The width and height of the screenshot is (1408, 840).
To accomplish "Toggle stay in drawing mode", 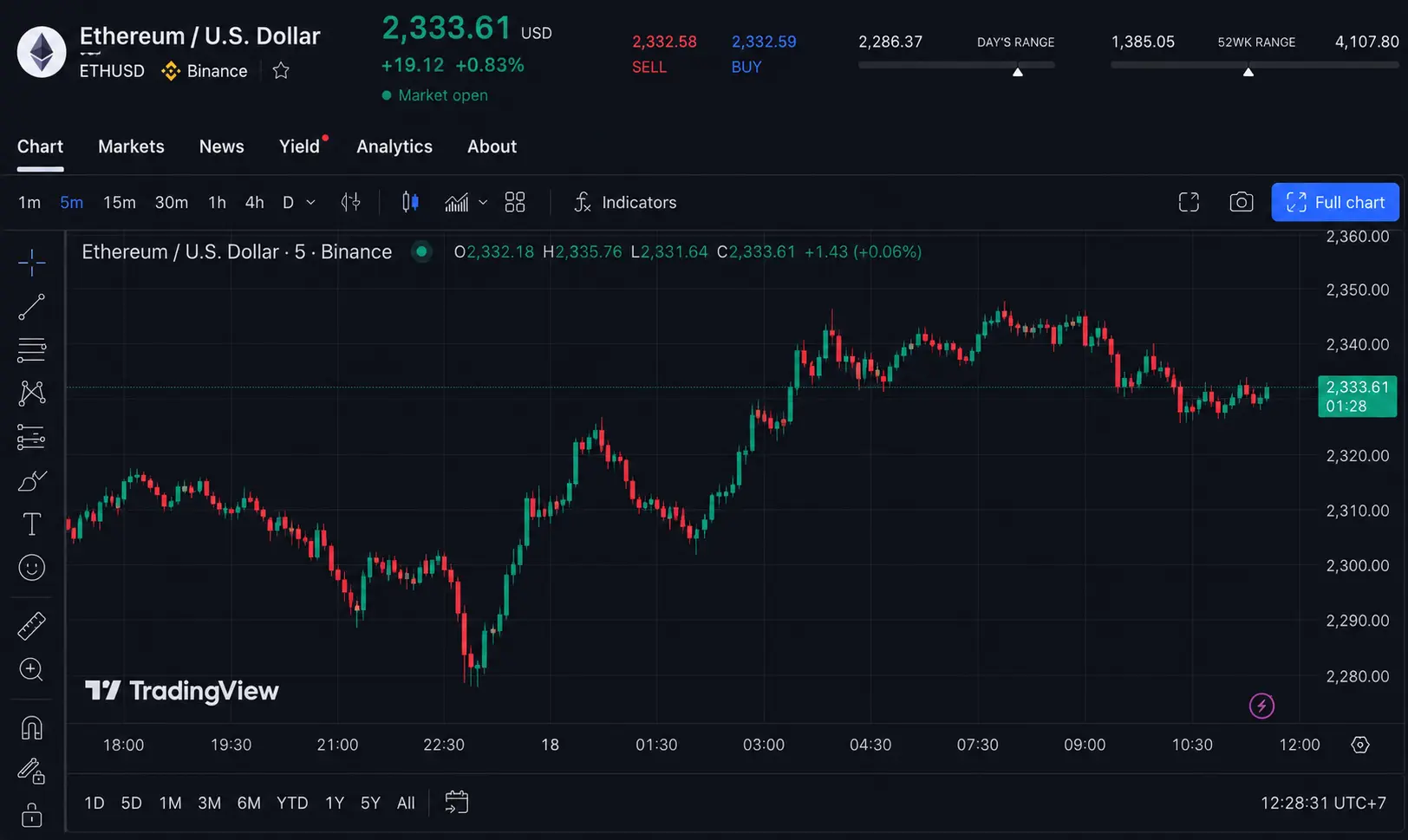I will coord(31,772).
